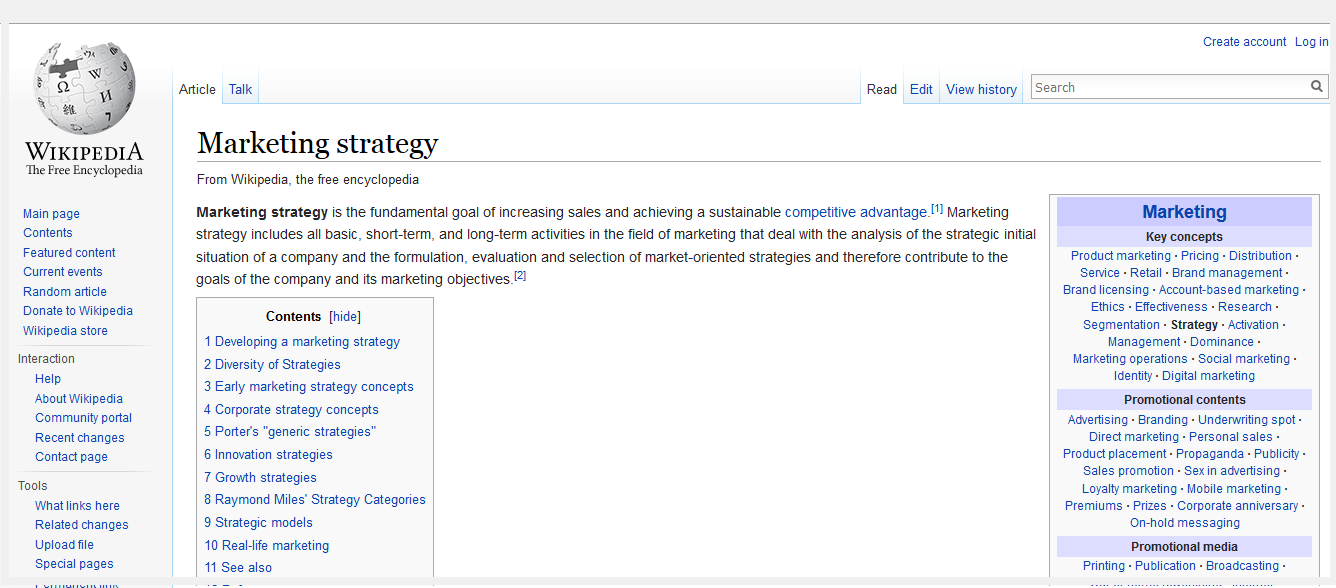Open the Article tab
The width and height of the screenshot is (1336, 588).
click(197, 89)
